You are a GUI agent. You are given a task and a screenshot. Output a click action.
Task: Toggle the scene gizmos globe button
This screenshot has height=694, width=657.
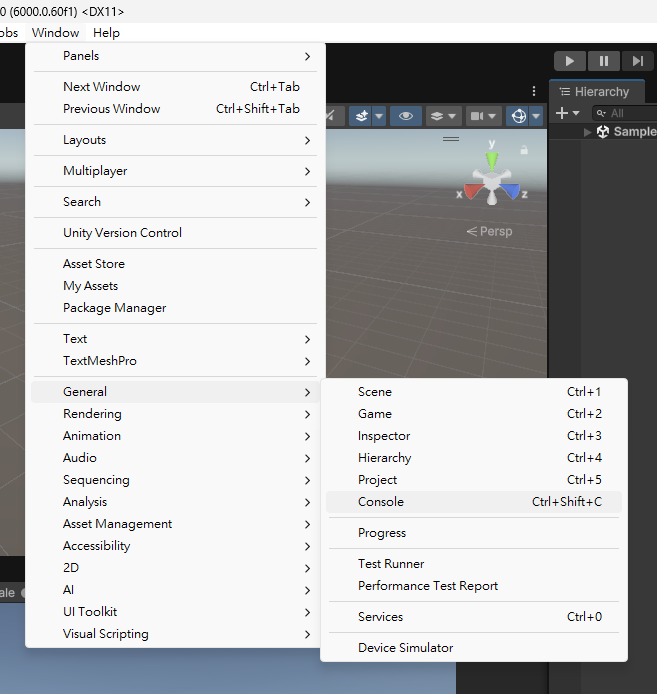(x=518, y=116)
